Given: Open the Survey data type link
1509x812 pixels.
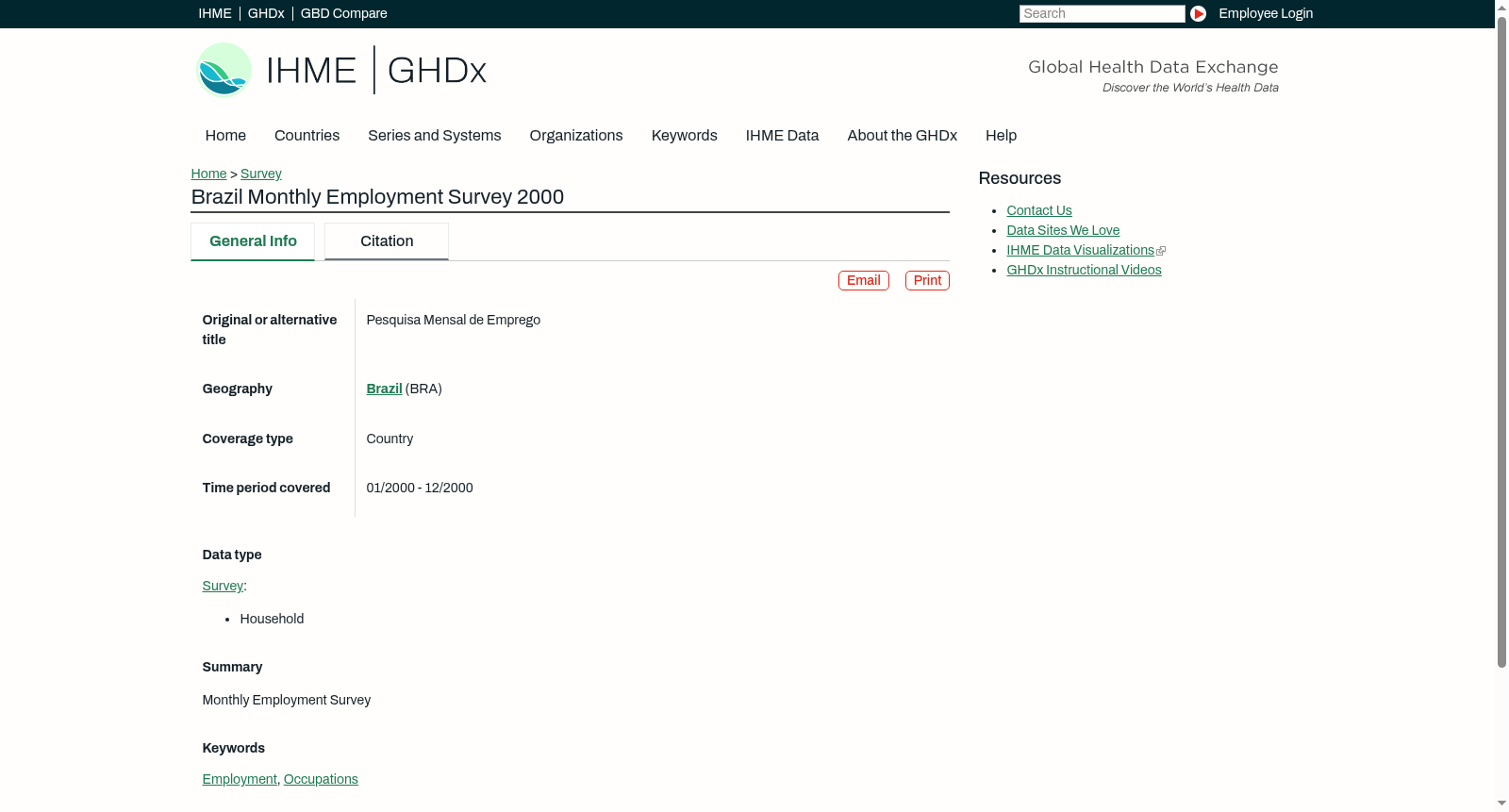Looking at the screenshot, I should [x=223, y=586].
